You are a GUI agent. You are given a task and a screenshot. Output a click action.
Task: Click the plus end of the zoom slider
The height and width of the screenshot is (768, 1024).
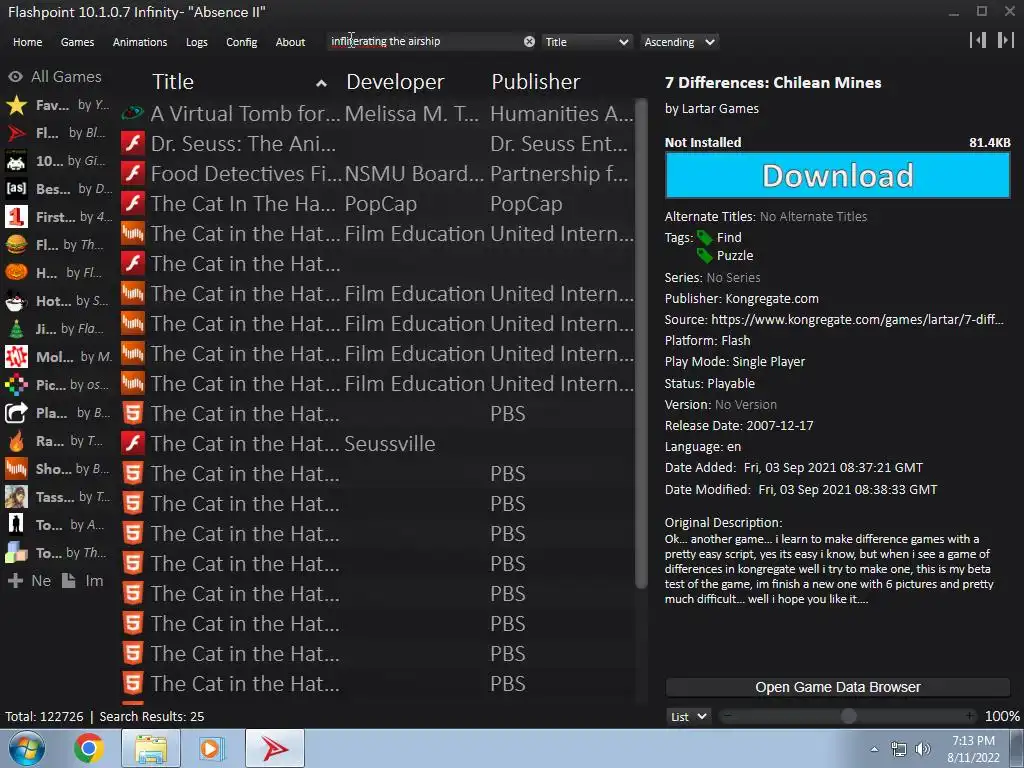[x=970, y=716]
